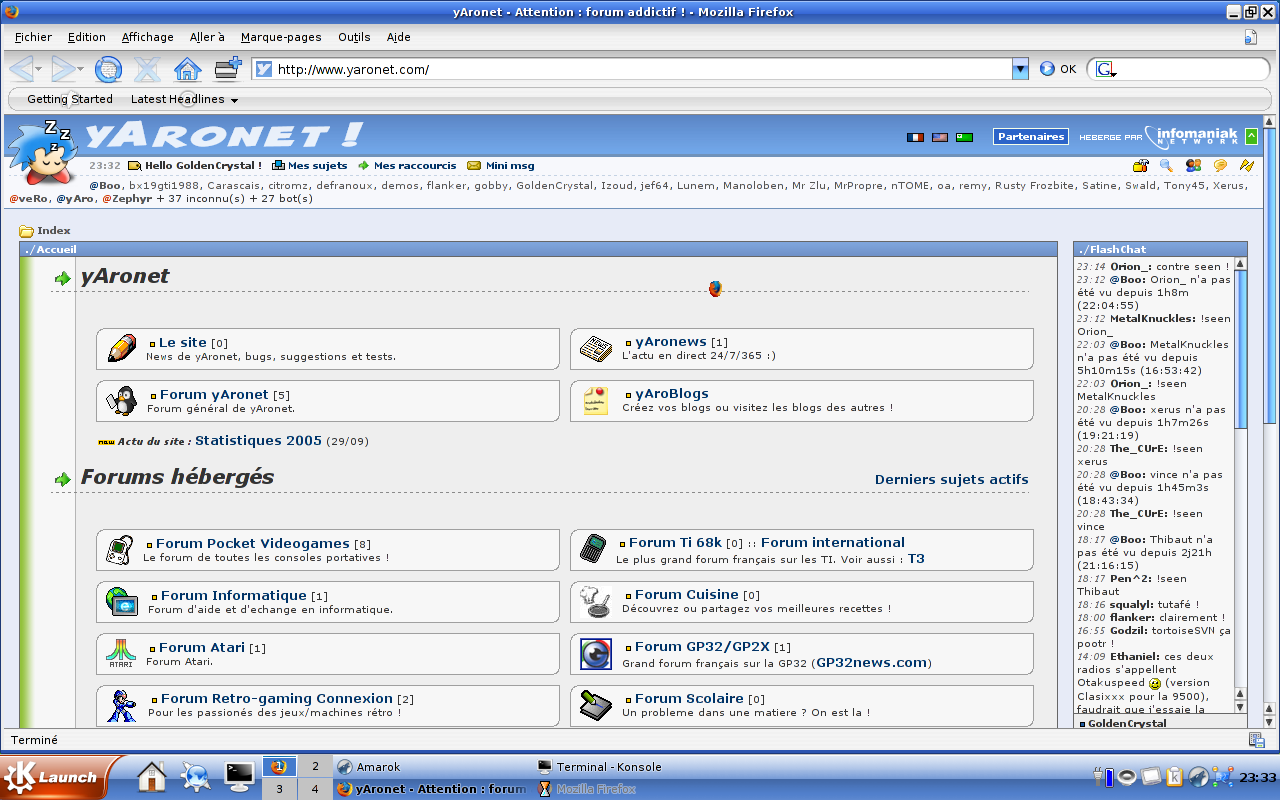
Task: Click the handheld console icon of Pocket Videogames
Action: click(x=119, y=550)
